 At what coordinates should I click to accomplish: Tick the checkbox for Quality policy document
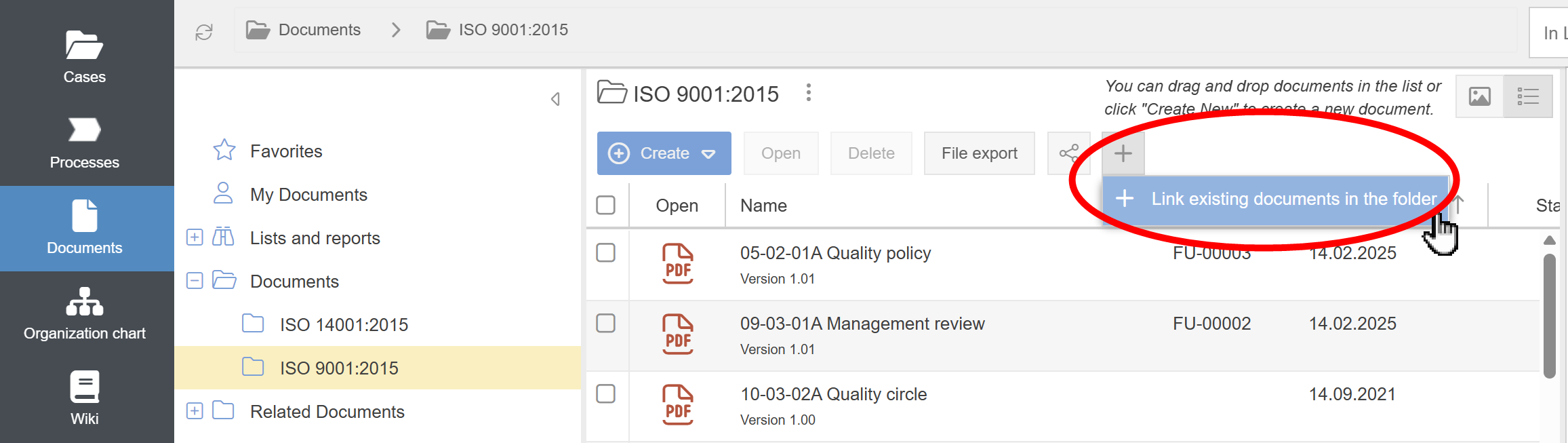(605, 253)
